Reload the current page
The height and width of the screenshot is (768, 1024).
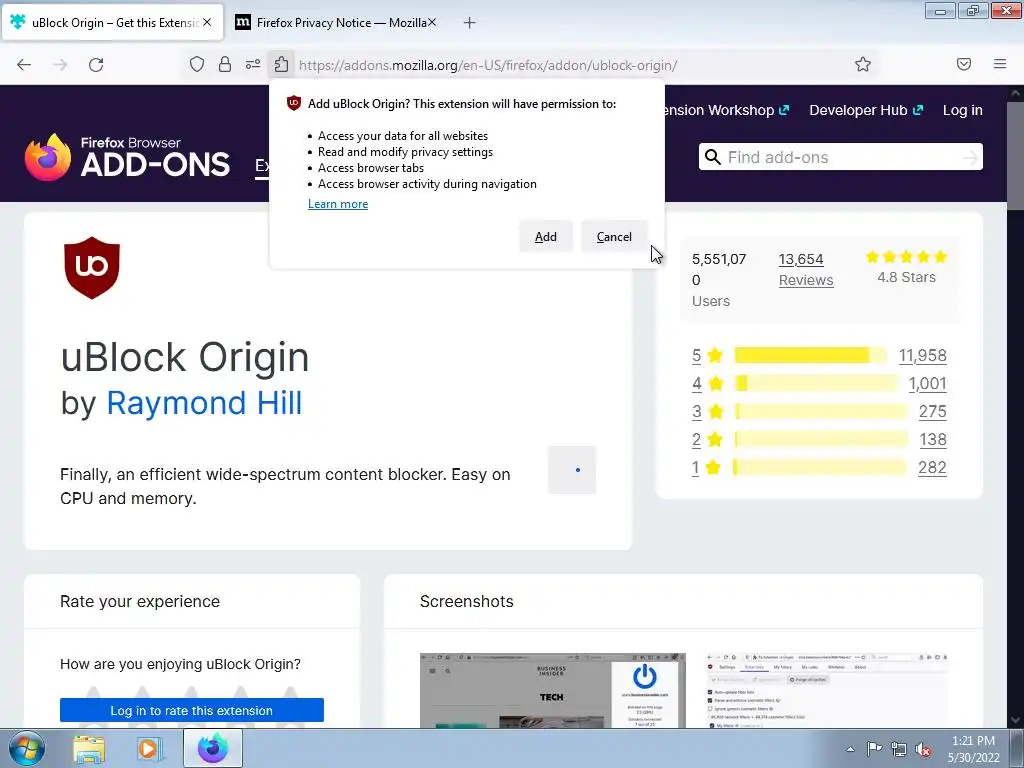[x=96, y=65]
